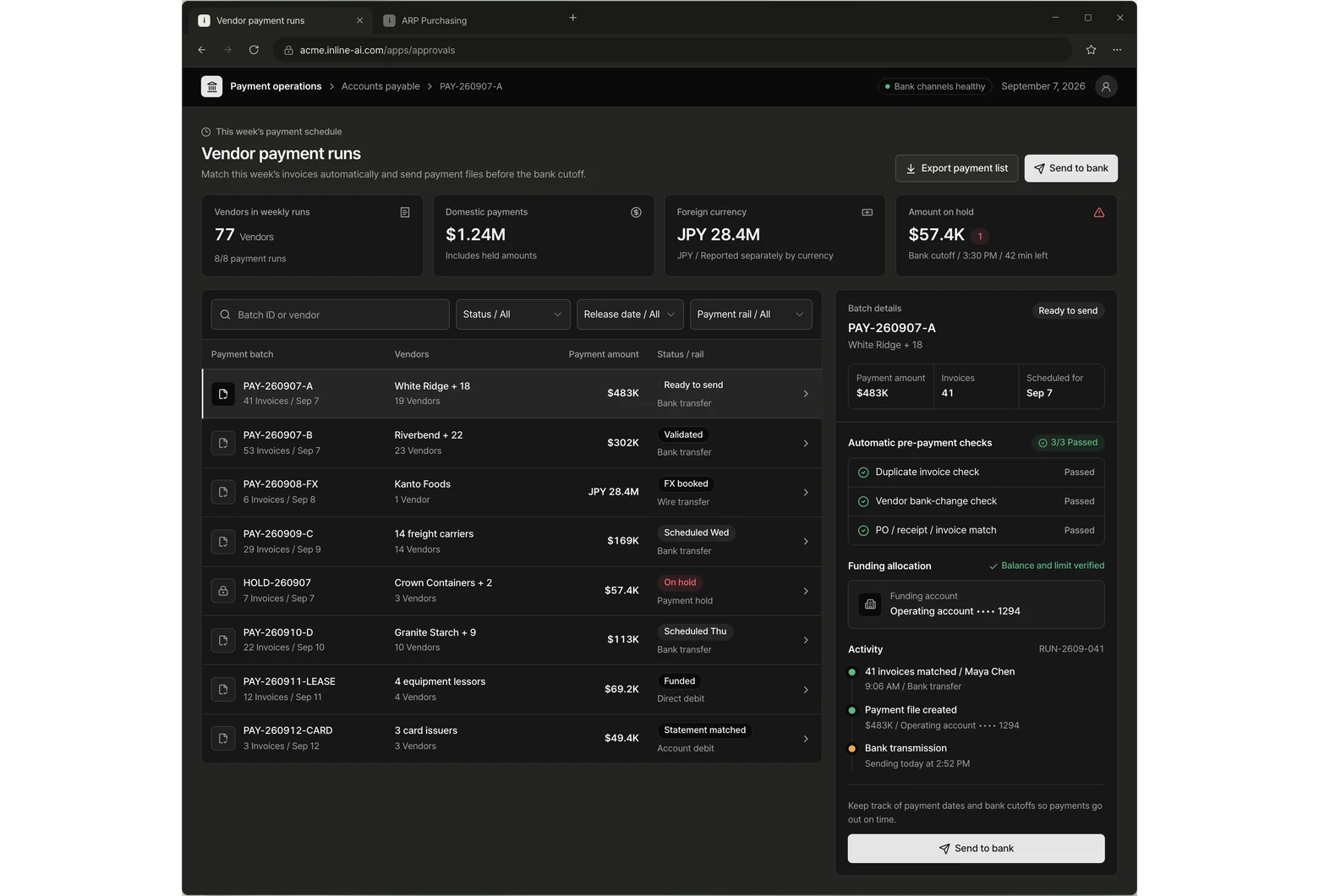Screen dimensions: 1319x896
Task: Click the lock icon on HOLD-260907 row
Action: (x=223, y=591)
